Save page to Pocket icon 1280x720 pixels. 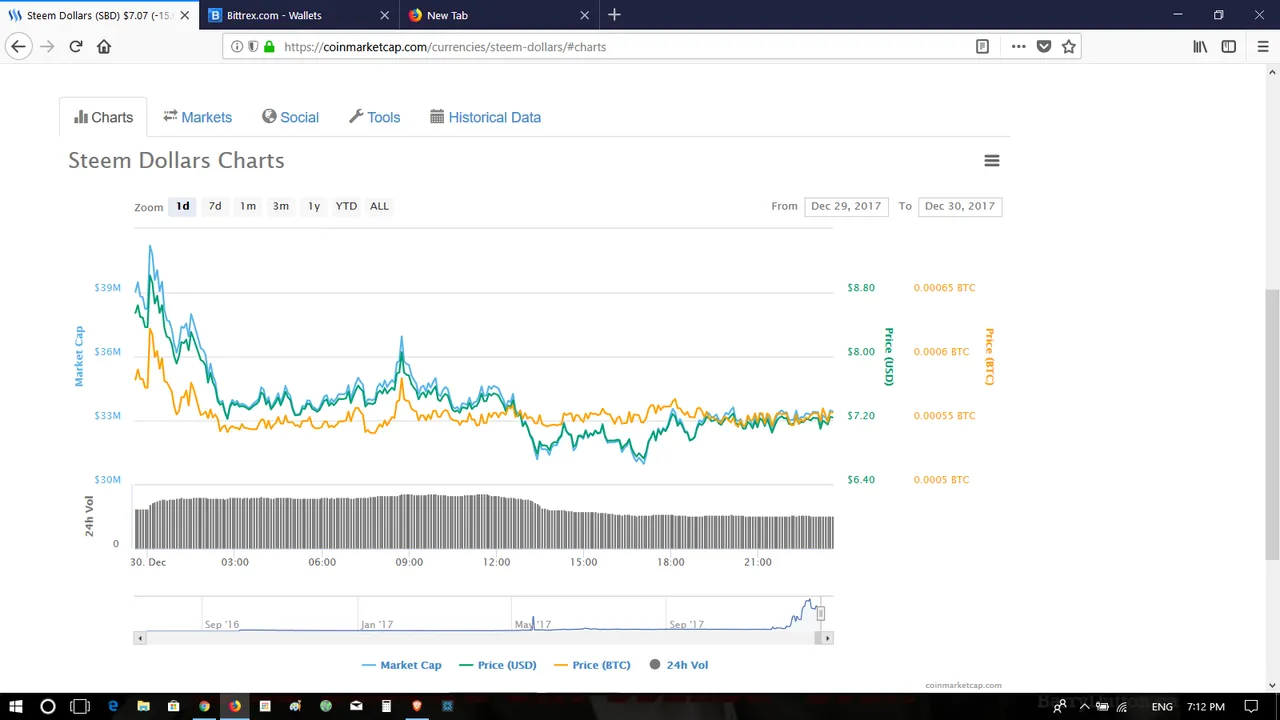[1043, 46]
